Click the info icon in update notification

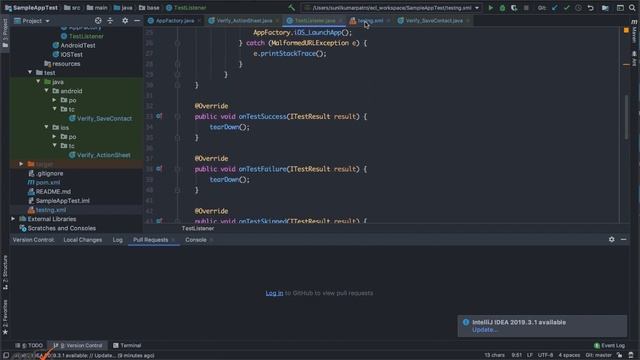coord(466,322)
